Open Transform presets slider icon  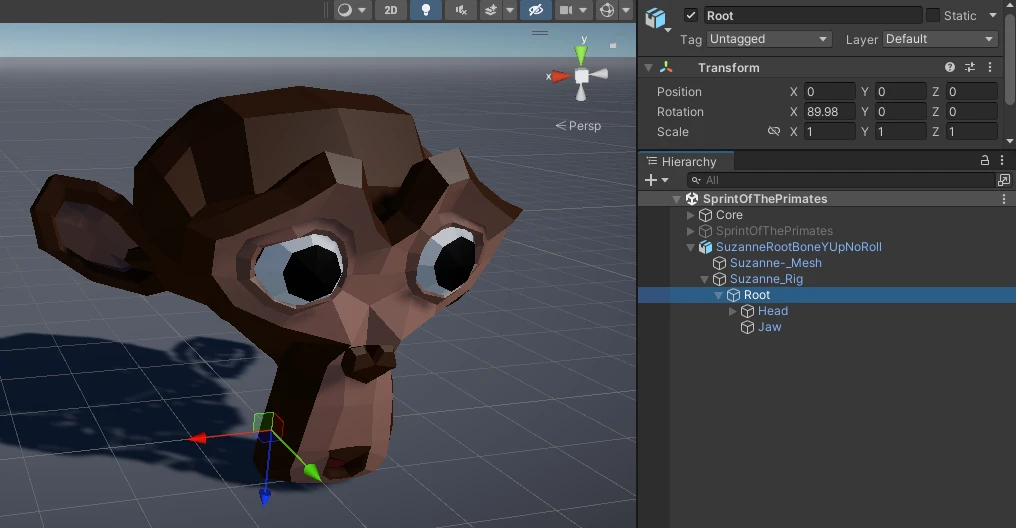(970, 67)
